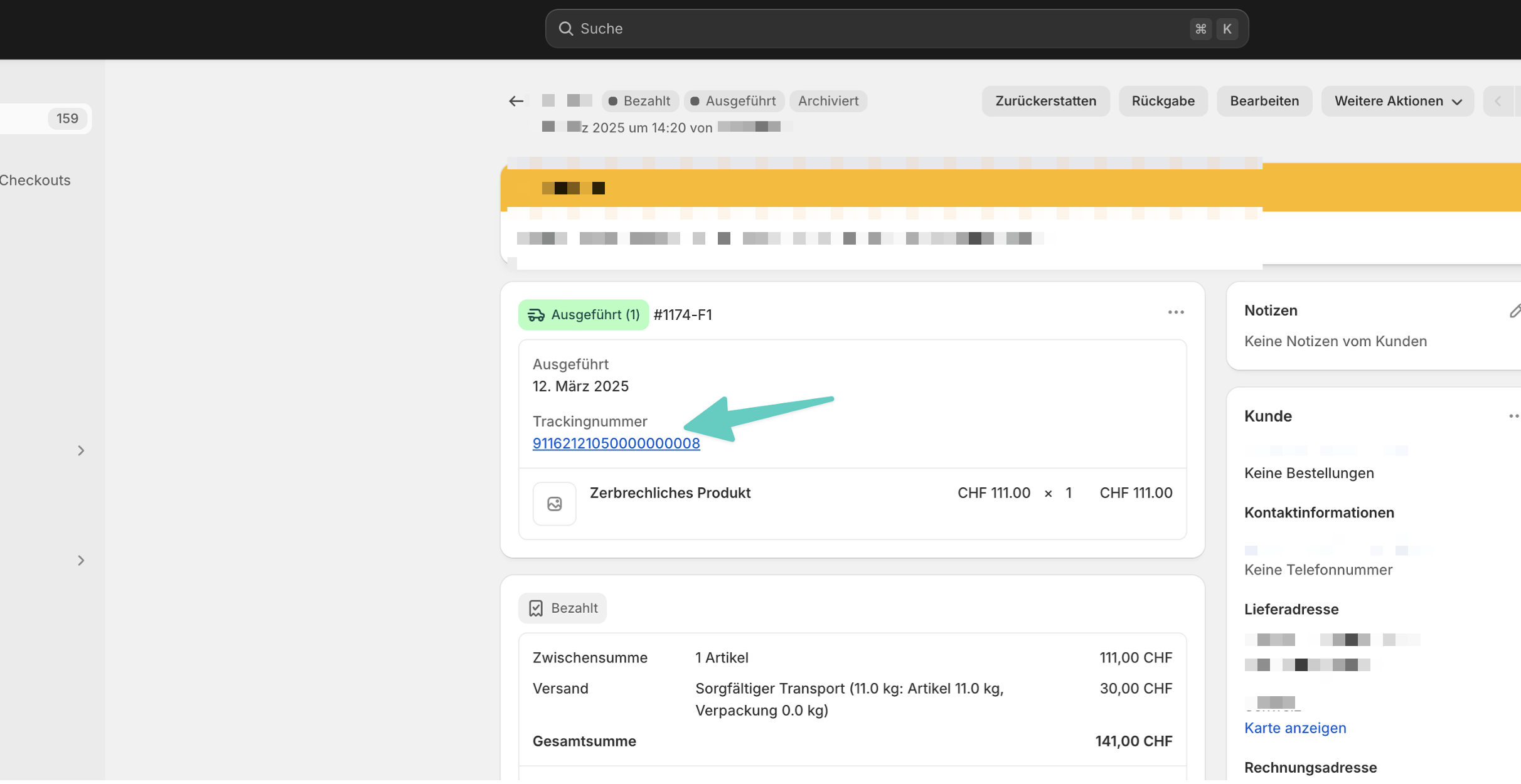Click the back arrow to orders list

[516, 101]
